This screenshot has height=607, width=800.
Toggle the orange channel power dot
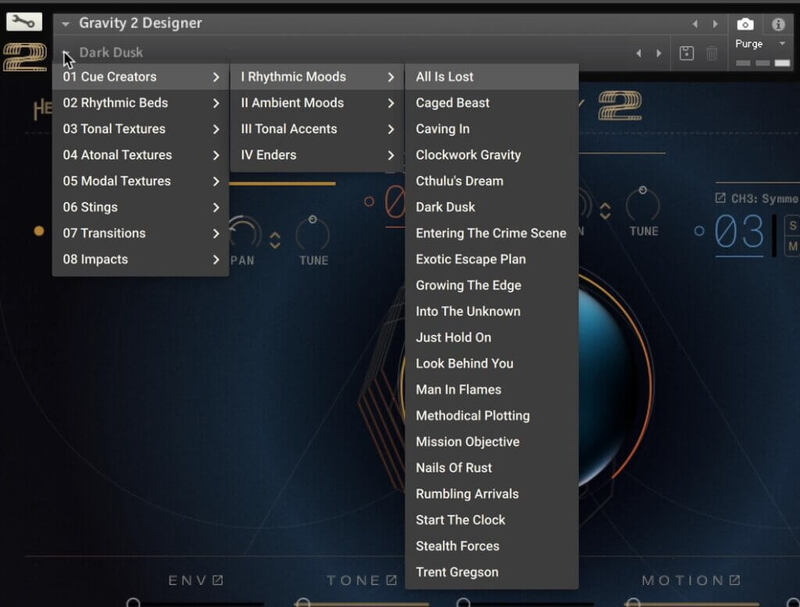(39, 231)
